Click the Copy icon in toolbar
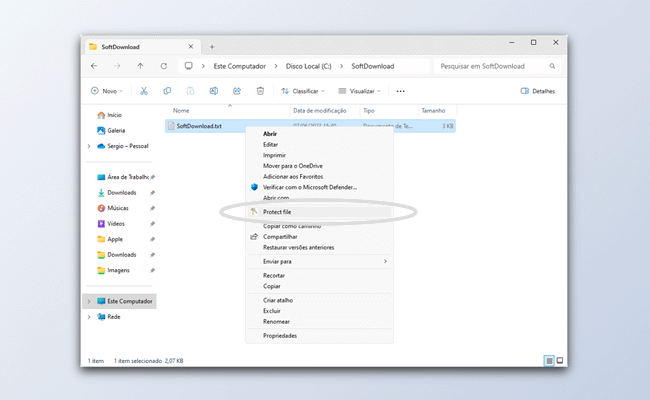Image resolution: width=650 pixels, height=400 pixels. pyautogui.click(x=166, y=91)
